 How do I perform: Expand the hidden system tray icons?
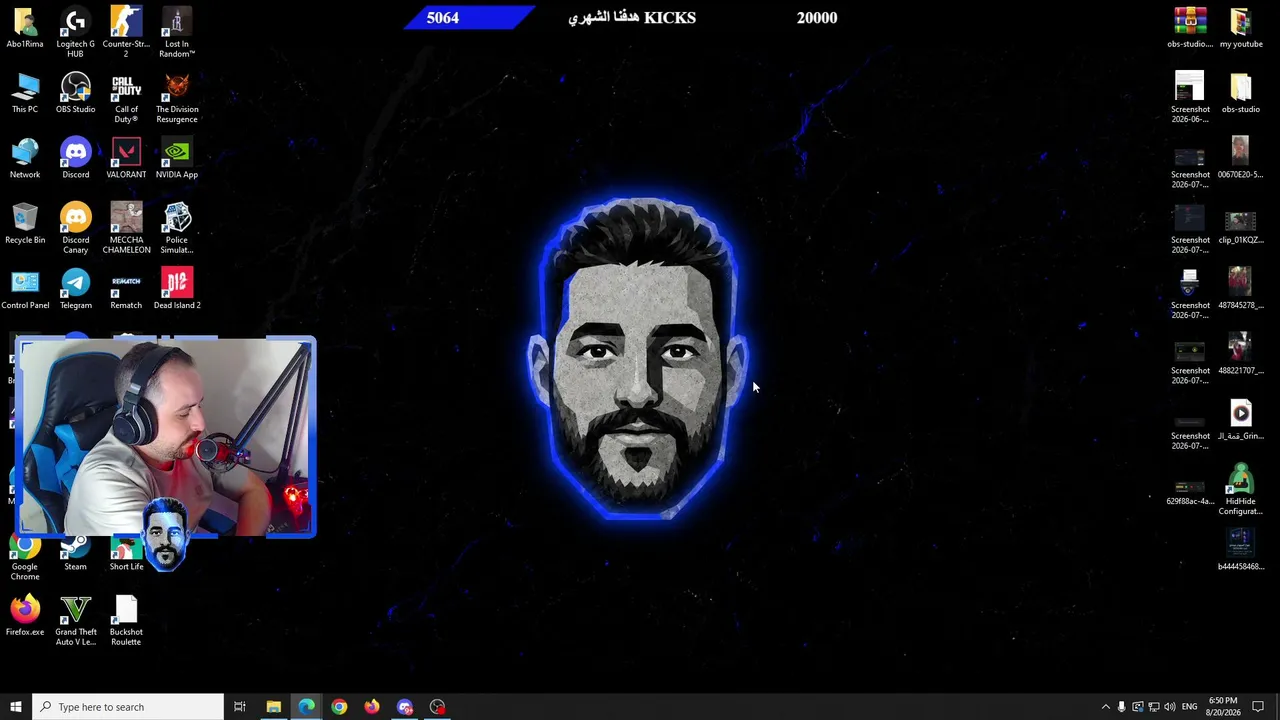pyautogui.click(x=1105, y=707)
